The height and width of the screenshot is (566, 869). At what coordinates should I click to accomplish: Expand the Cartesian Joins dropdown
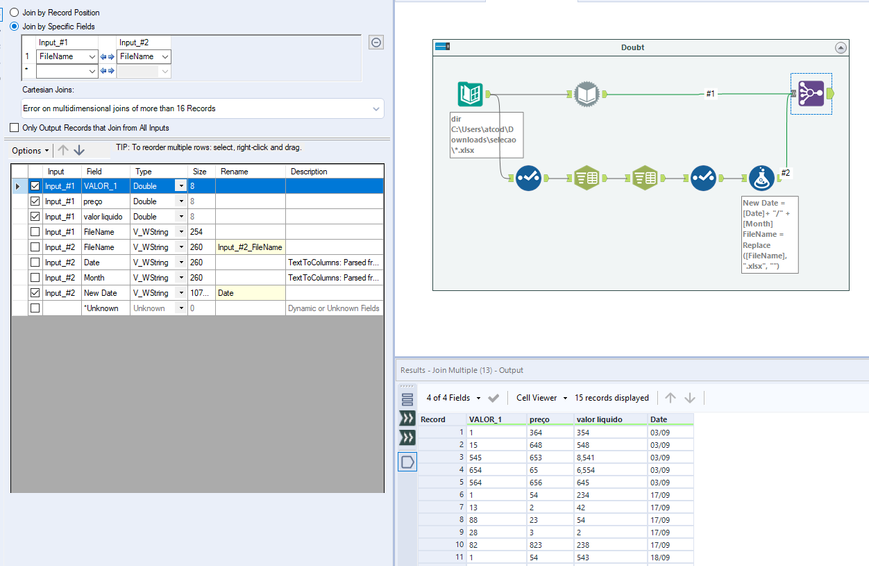click(x=376, y=108)
